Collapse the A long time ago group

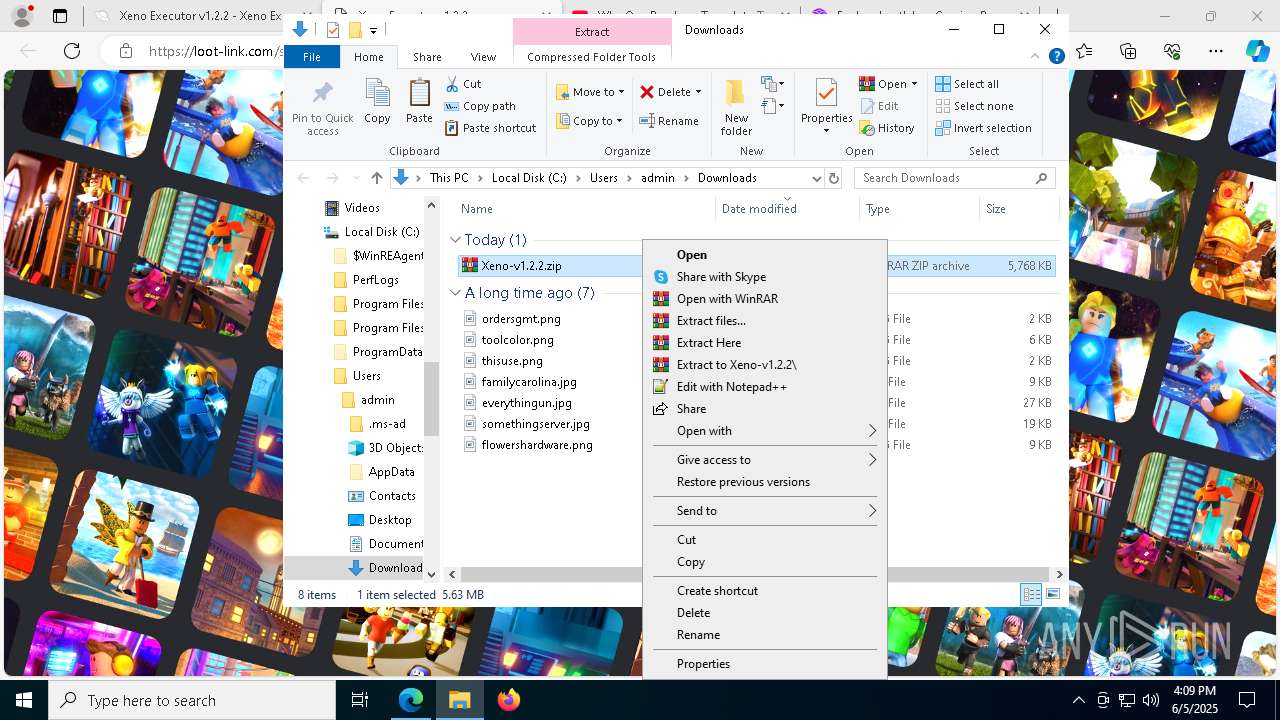coord(455,293)
